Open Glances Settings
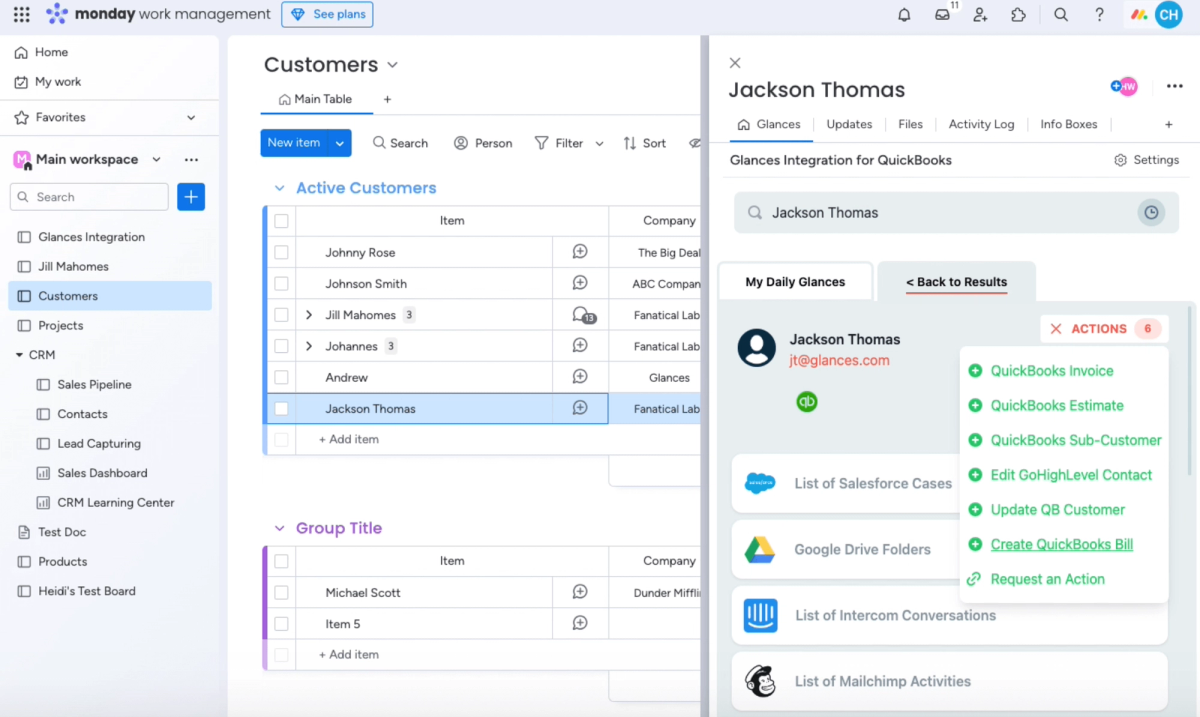The width and height of the screenshot is (1200, 717). pos(1146,160)
